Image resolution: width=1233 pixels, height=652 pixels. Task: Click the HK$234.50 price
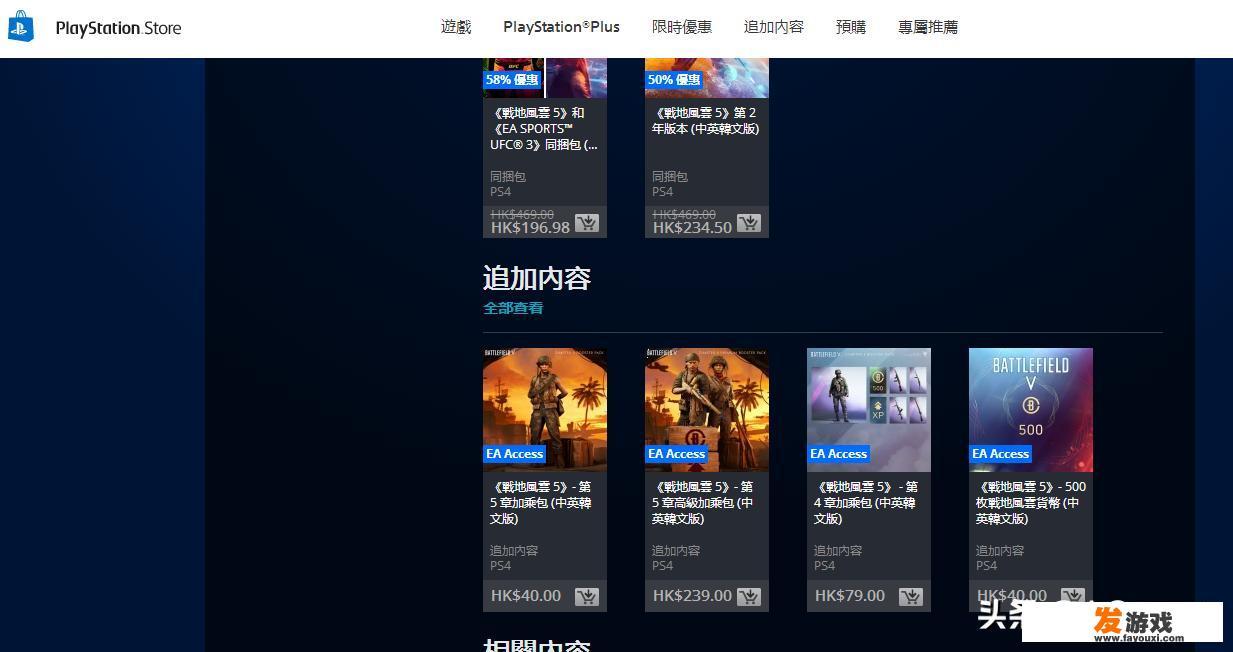pyautogui.click(x=692, y=228)
